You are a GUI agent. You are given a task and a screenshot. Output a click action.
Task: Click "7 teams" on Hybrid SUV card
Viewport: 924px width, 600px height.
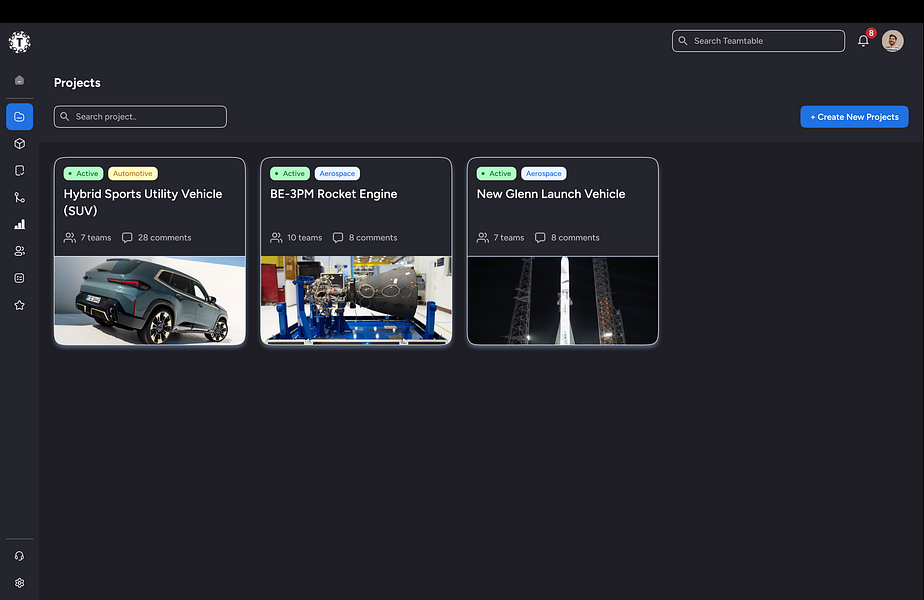(x=96, y=238)
